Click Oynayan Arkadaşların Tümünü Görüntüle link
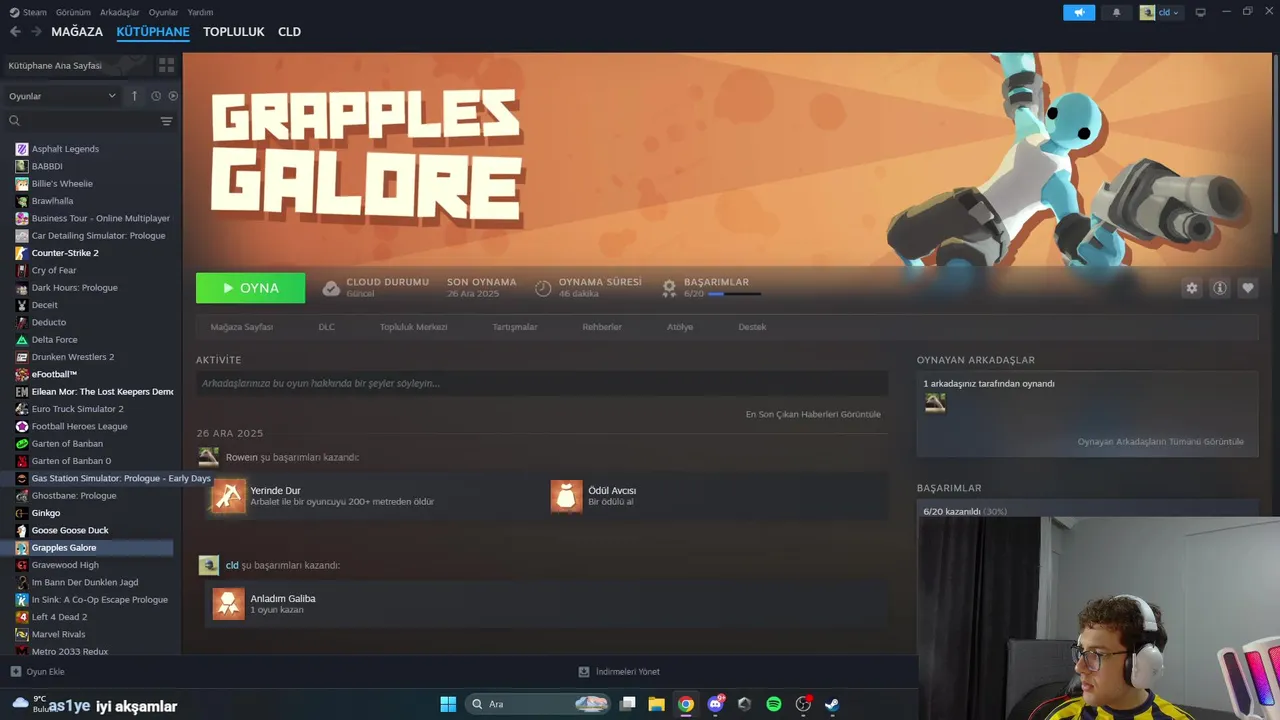1280x720 pixels. [1160, 442]
